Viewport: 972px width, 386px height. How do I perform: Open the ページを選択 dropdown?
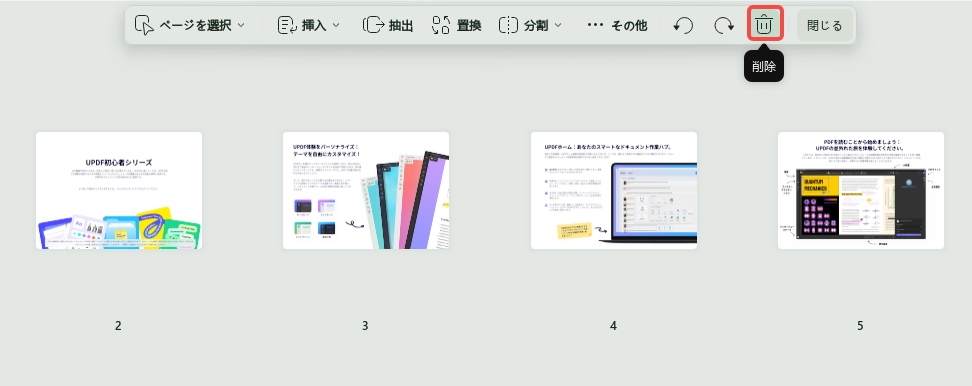190,25
